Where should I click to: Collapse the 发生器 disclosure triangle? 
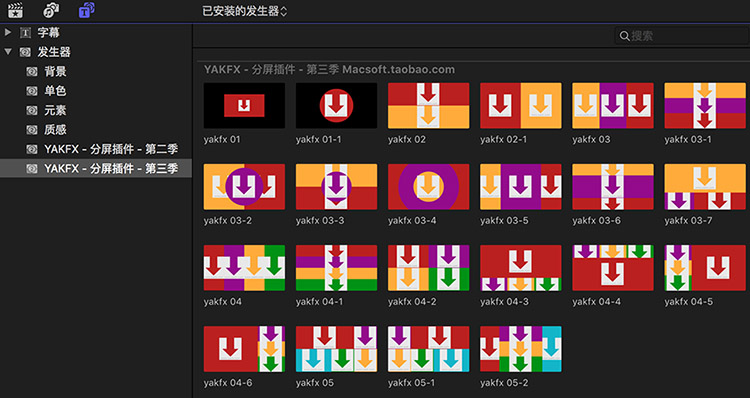pyautogui.click(x=8, y=52)
